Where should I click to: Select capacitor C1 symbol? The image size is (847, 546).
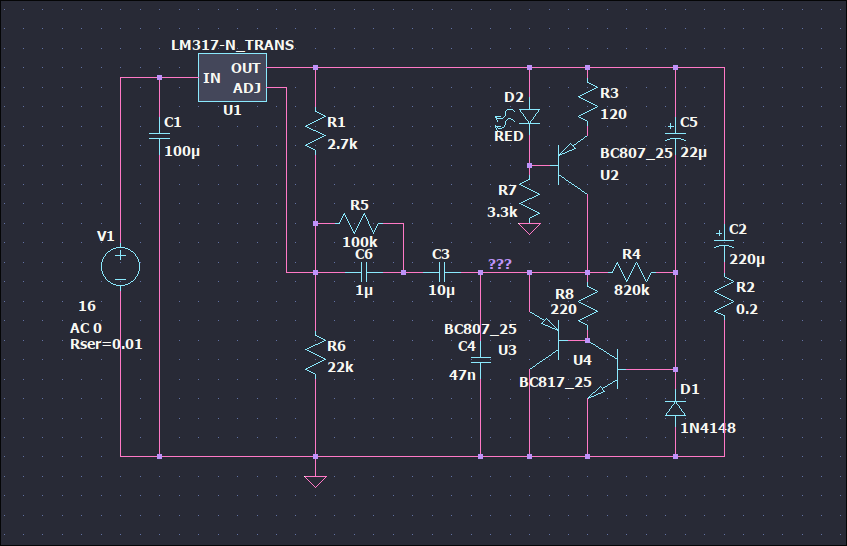159,136
